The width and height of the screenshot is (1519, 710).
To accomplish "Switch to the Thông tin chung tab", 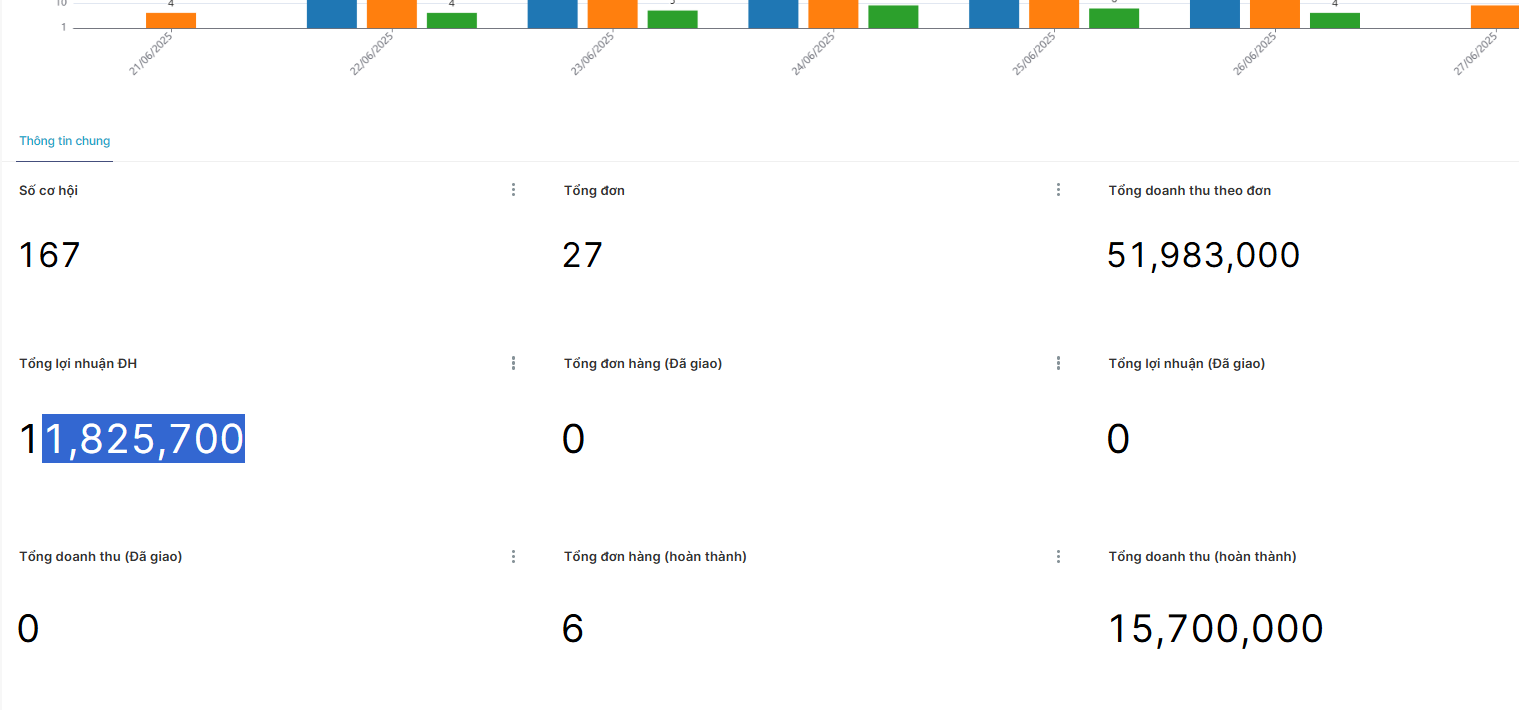I will pyautogui.click(x=65, y=141).
